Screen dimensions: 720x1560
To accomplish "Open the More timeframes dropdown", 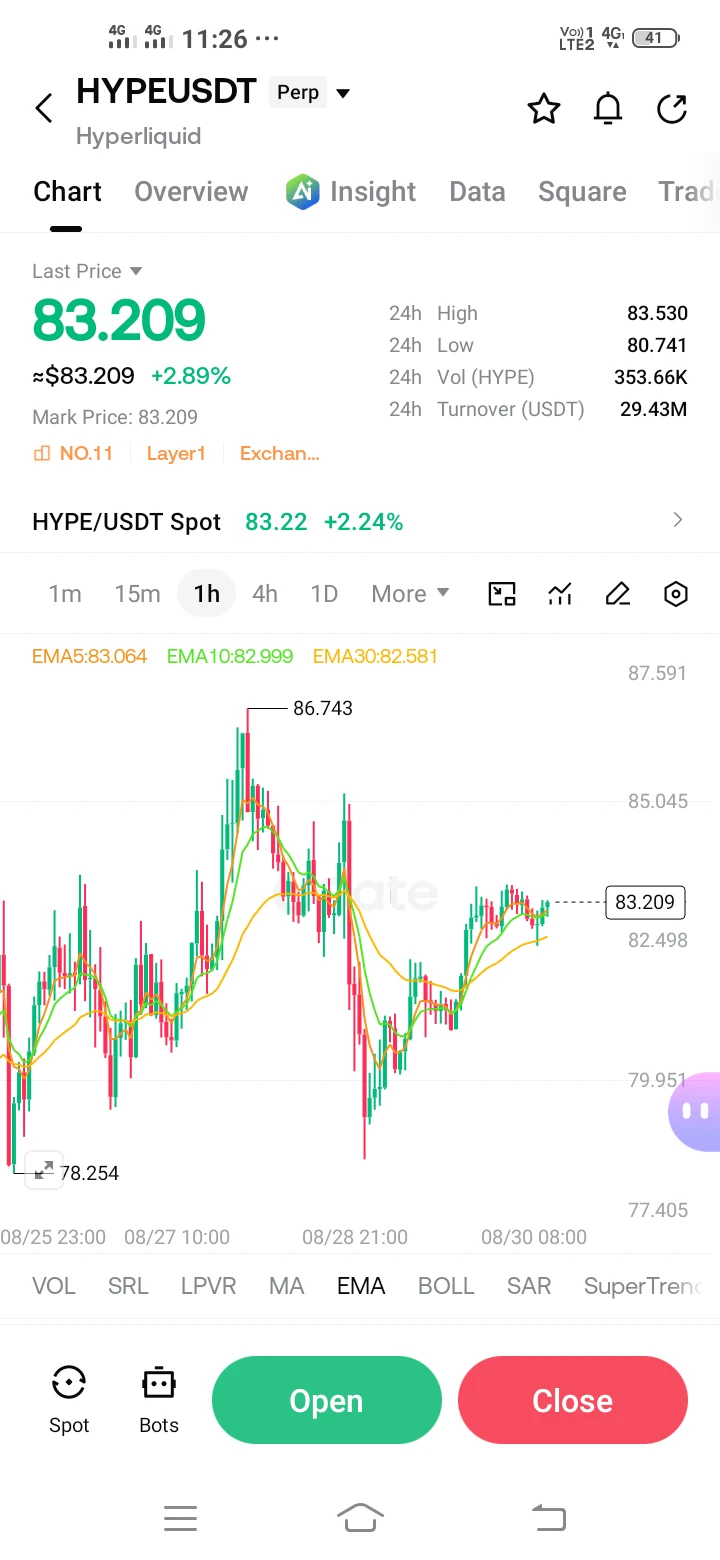I will click(410, 594).
